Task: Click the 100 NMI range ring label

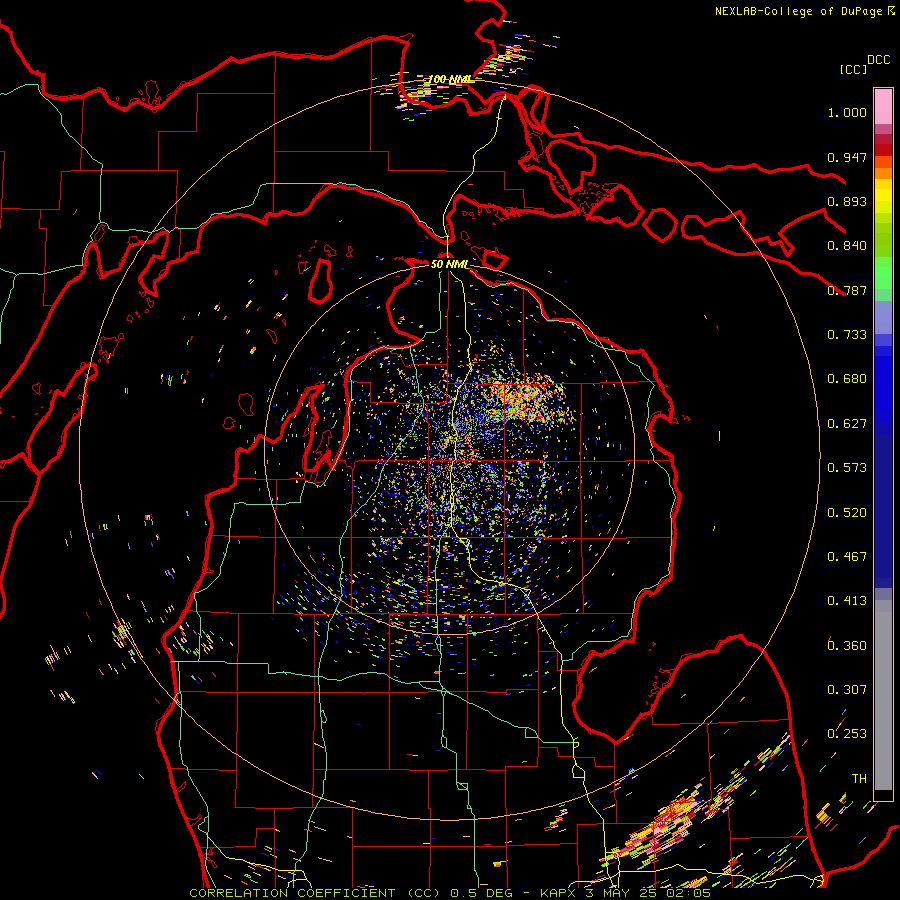Action: (x=451, y=79)
